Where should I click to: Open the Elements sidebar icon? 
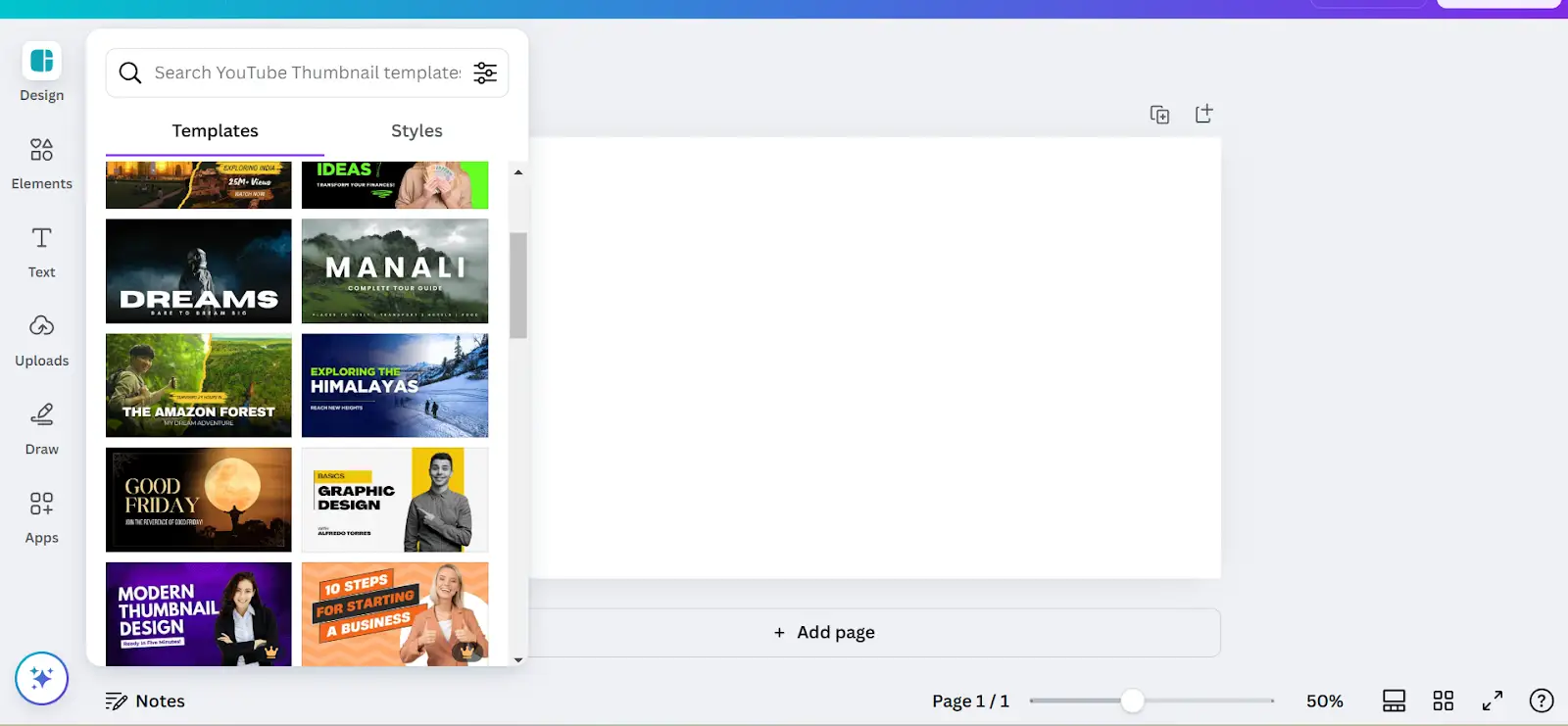click(41, 150)
